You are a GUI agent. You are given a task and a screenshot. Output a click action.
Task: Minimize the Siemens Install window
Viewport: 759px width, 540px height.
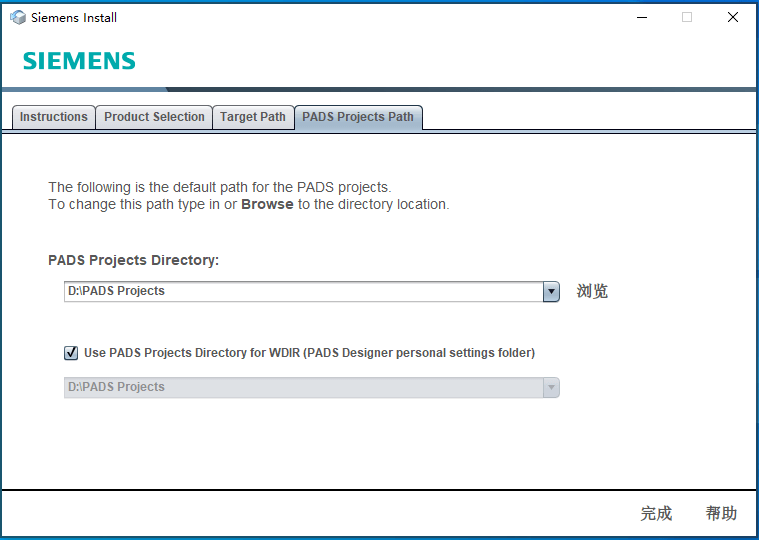pyautogui.click(x=642, y=17)
